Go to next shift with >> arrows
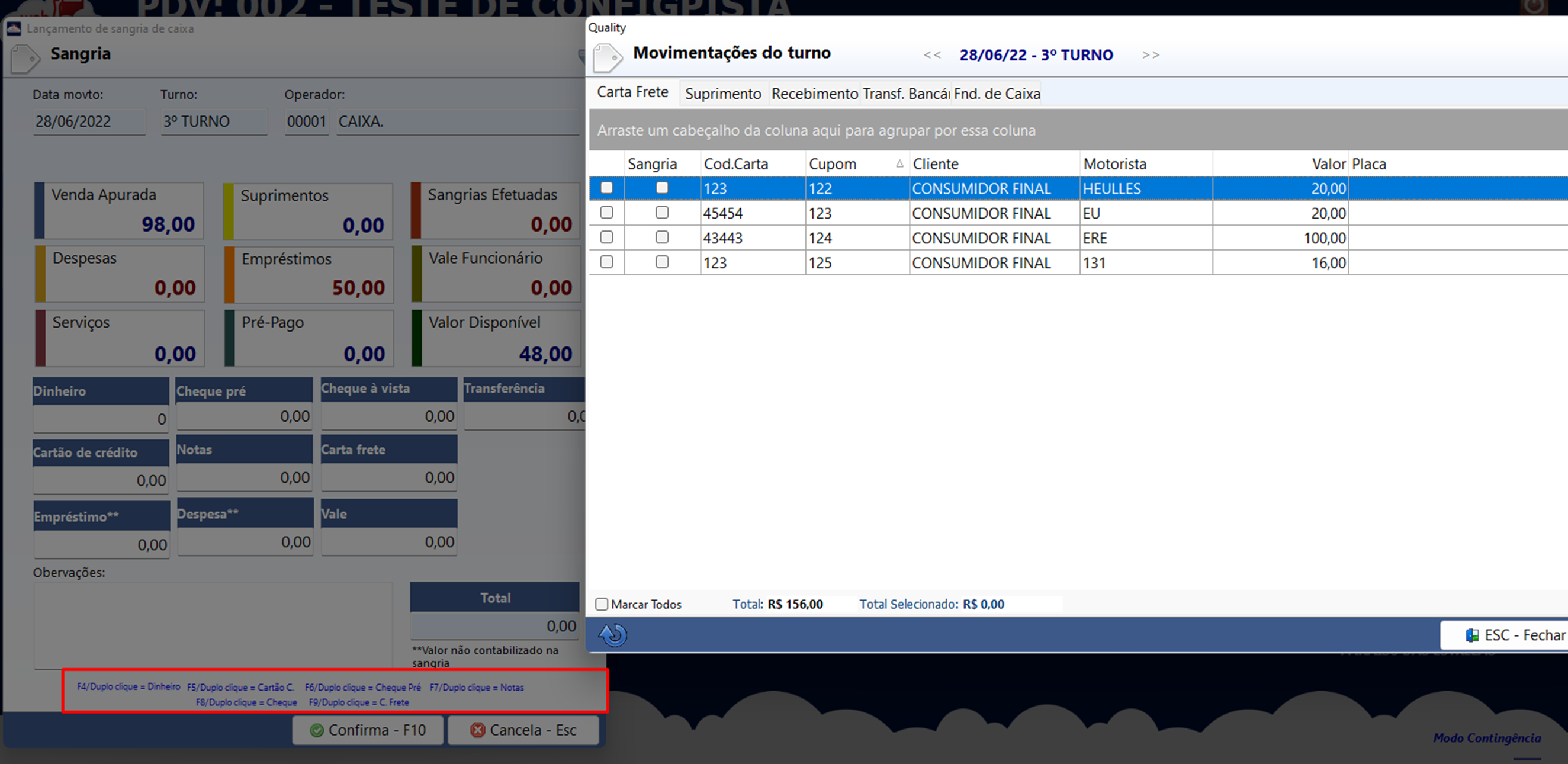1568x764 pixels. tap(1151, 55)
